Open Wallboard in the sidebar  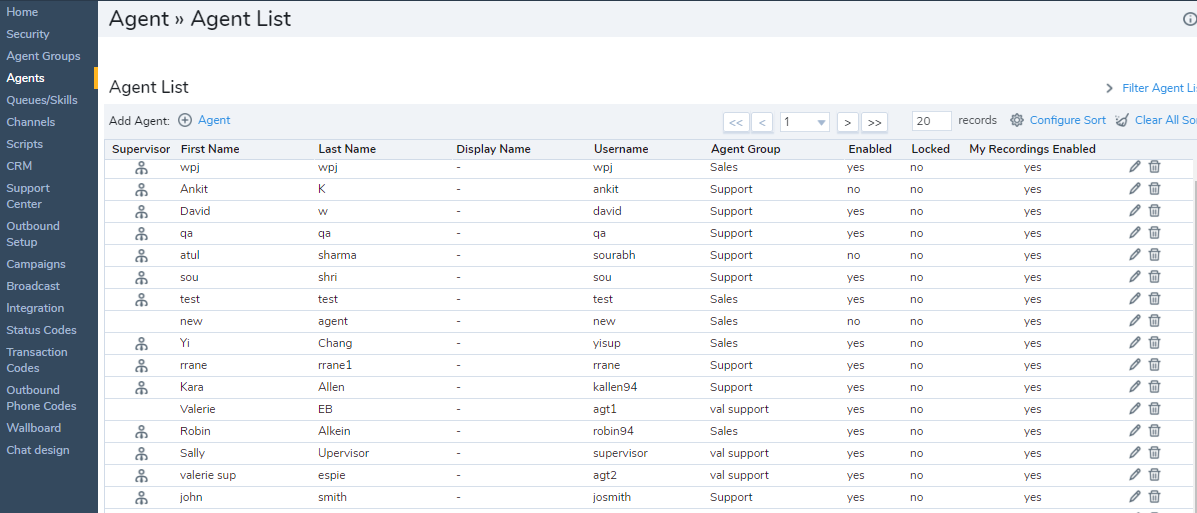pos(34,428)
